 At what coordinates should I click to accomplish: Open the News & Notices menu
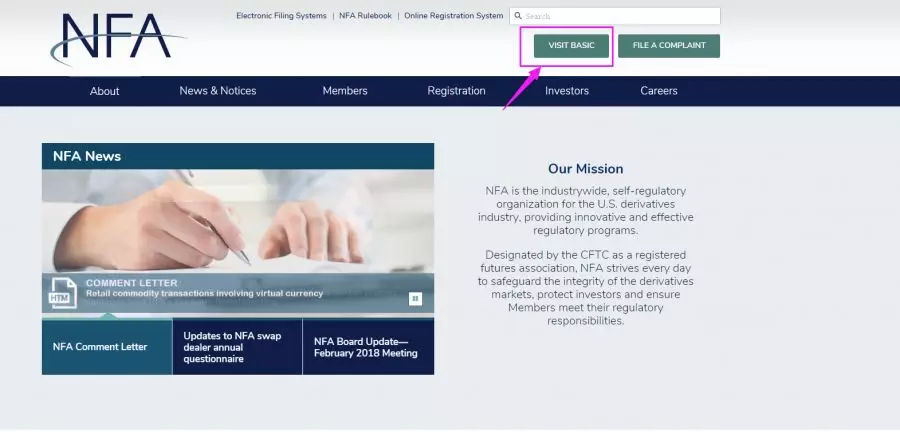point(218,91)
